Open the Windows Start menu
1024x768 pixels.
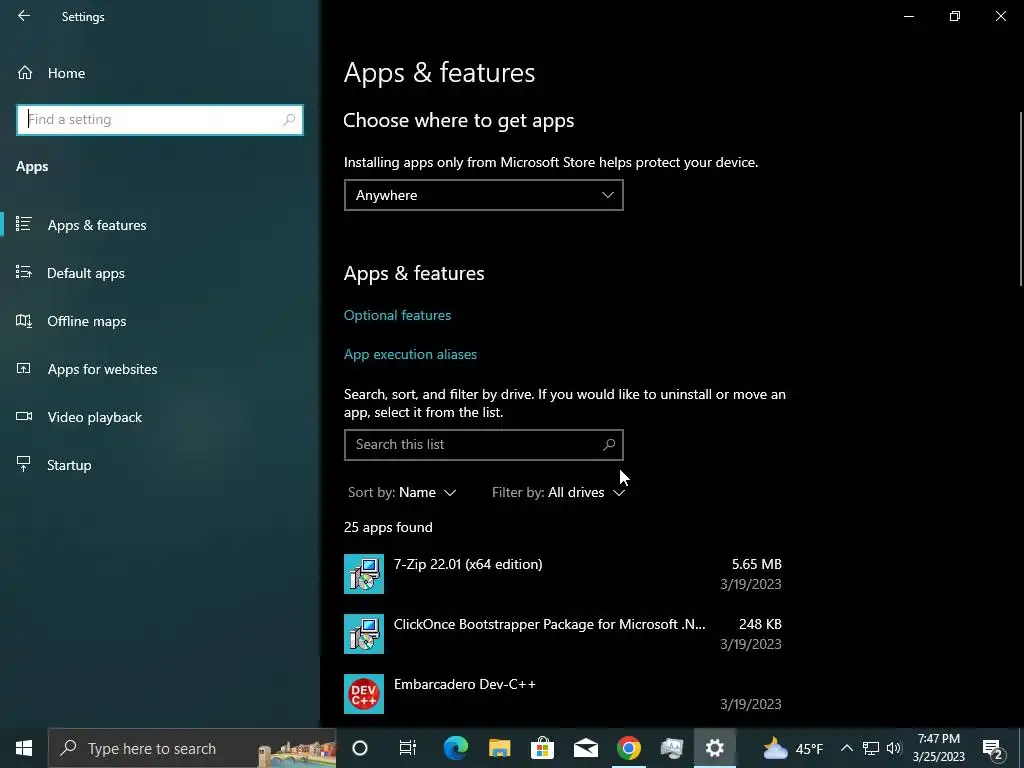[x=24, y=748]
